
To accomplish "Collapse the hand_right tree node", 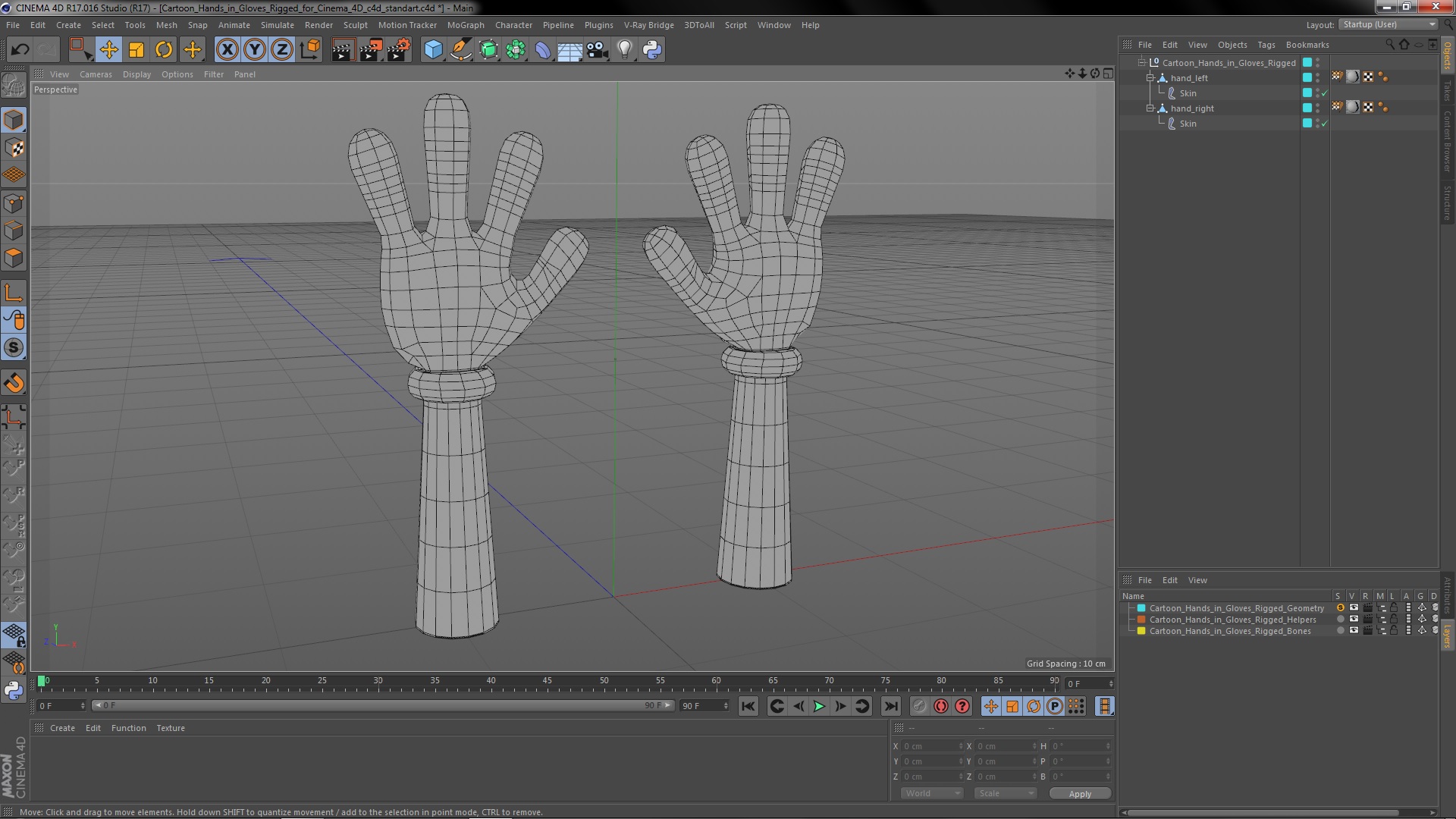I will (x=1150, y=108).
